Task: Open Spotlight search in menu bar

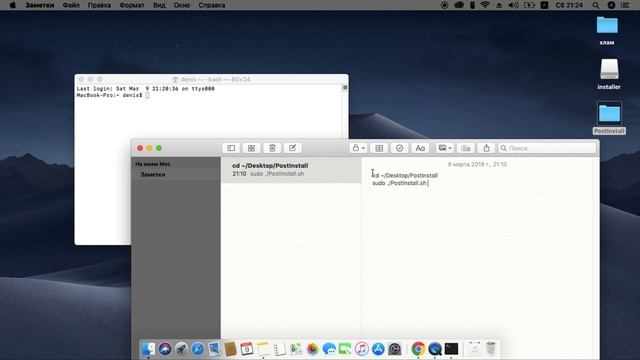Action: click(x=596, y=5)
